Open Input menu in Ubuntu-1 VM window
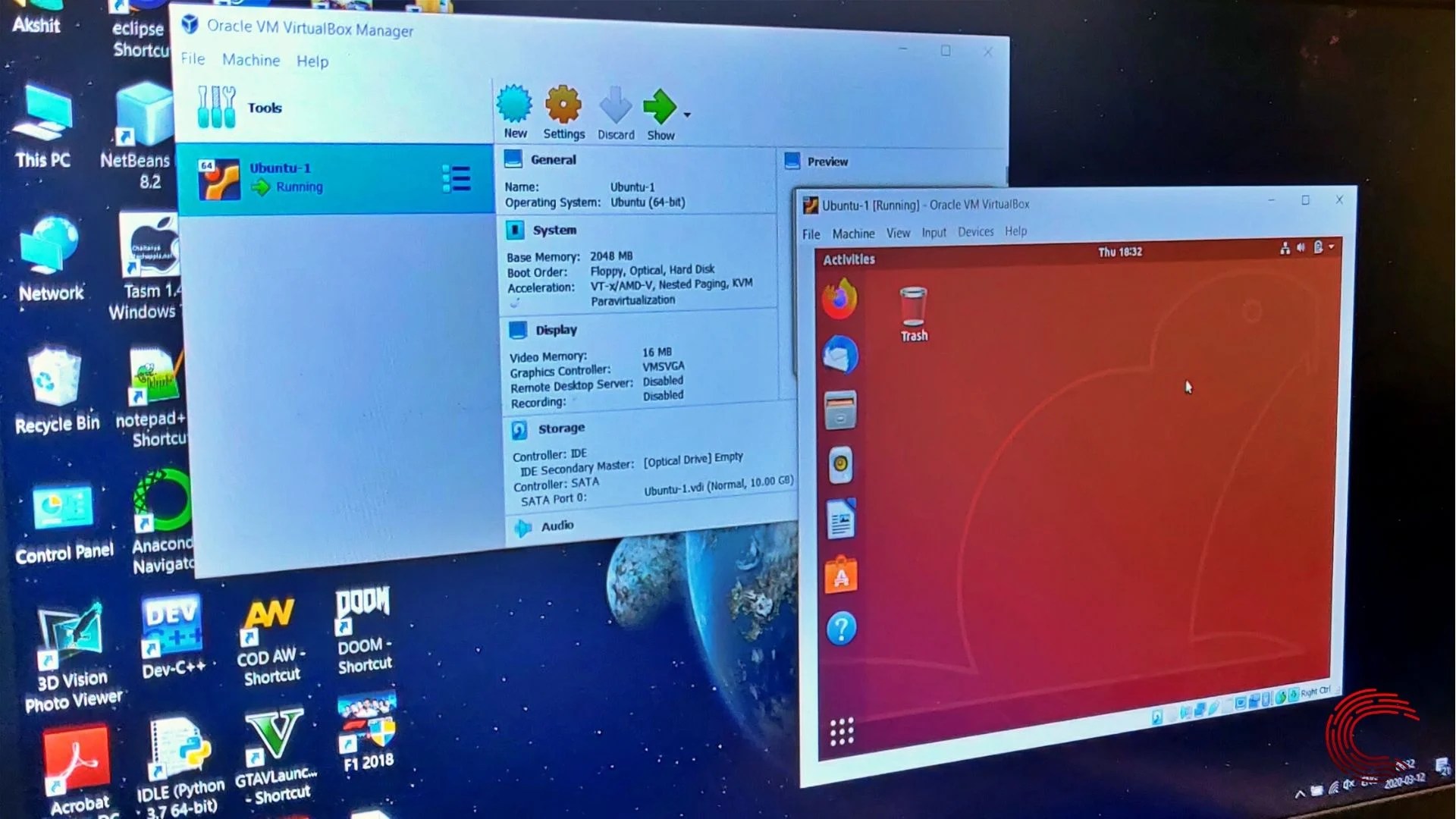Viewport: 1456px width, 819px height. click(x=934, y=232)
